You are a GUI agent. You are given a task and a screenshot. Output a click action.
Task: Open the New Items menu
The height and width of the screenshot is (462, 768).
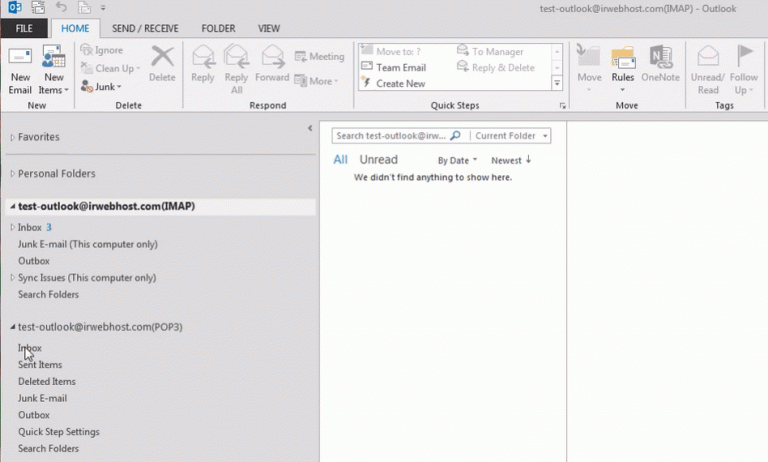coord(53,70)
